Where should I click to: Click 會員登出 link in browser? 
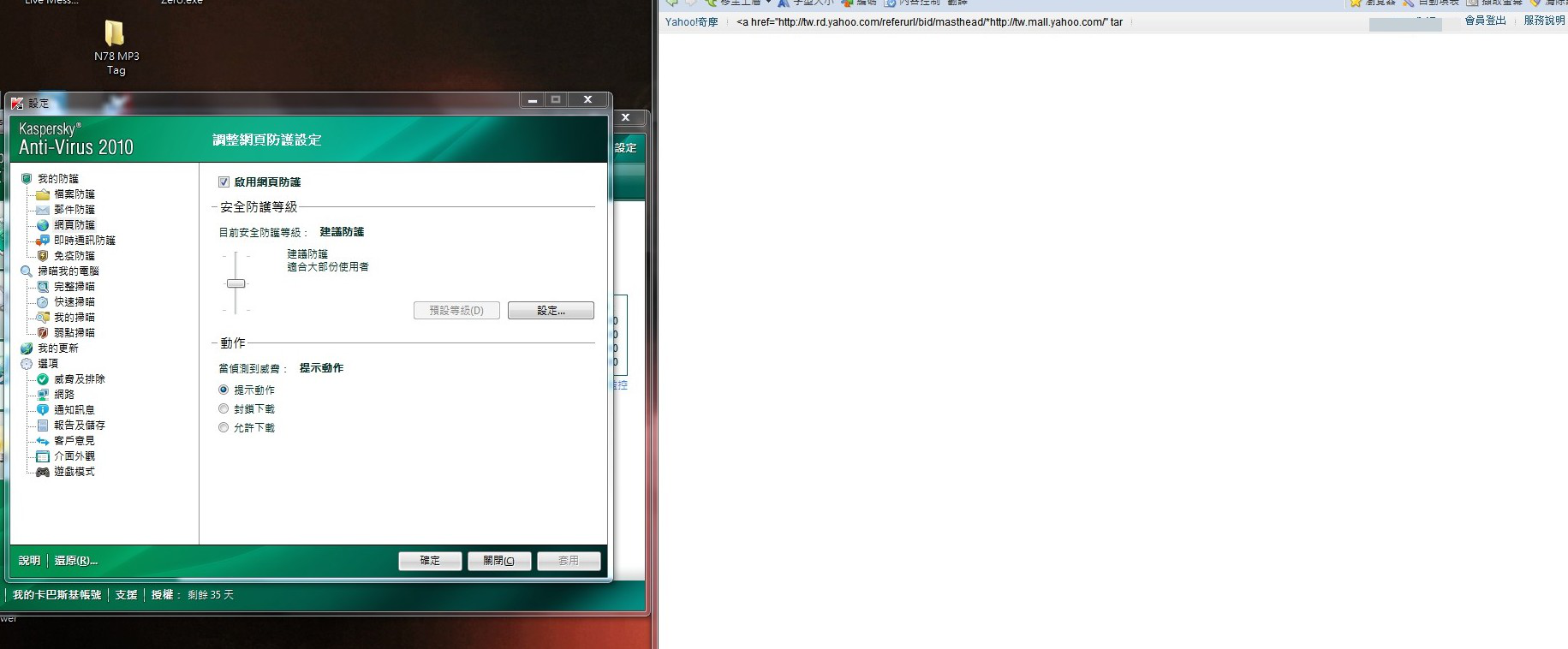click(1485, 21)
